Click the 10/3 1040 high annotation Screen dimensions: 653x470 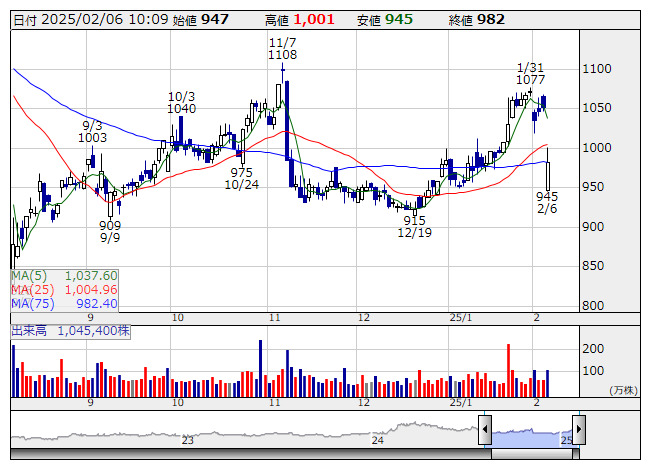click(x=181, y=103)
